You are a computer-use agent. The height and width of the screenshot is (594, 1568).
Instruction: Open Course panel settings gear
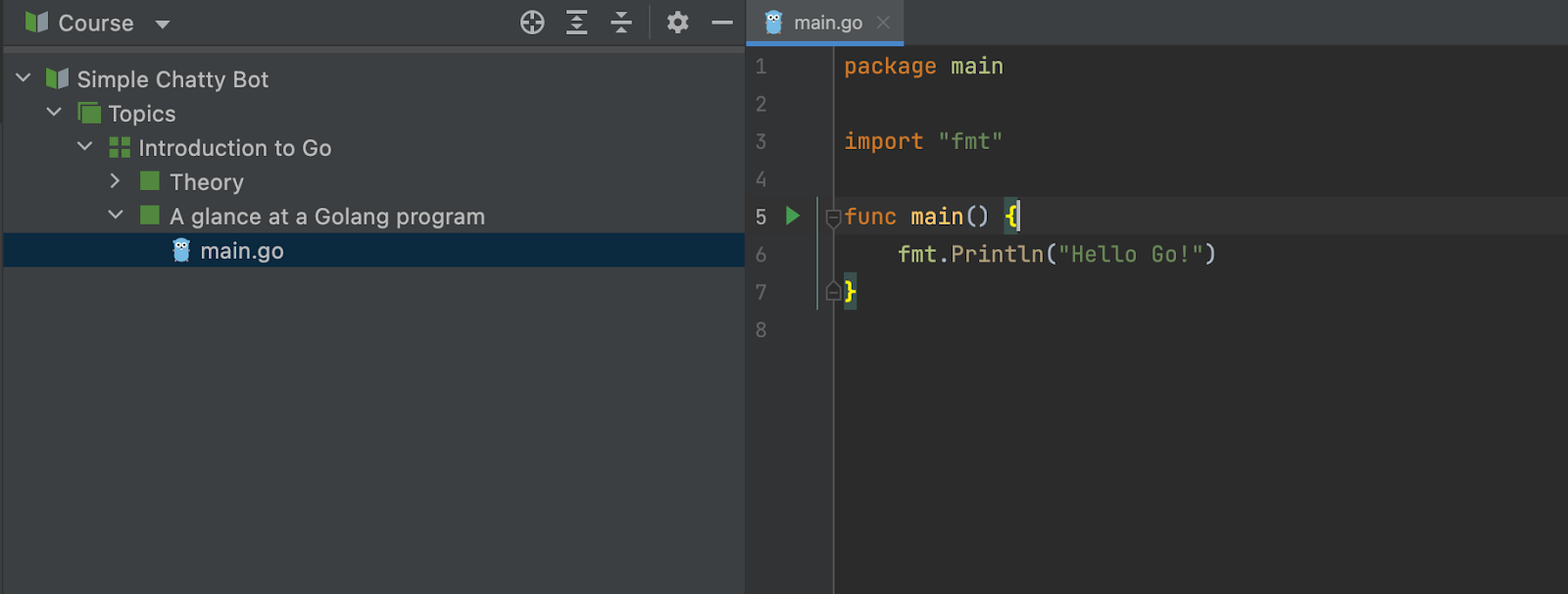677,23
